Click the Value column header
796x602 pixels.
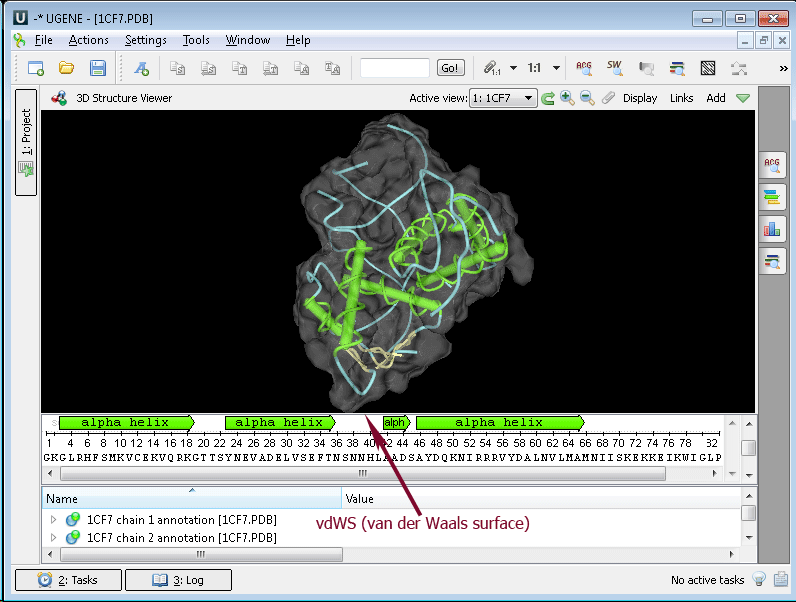click(541, 498)
